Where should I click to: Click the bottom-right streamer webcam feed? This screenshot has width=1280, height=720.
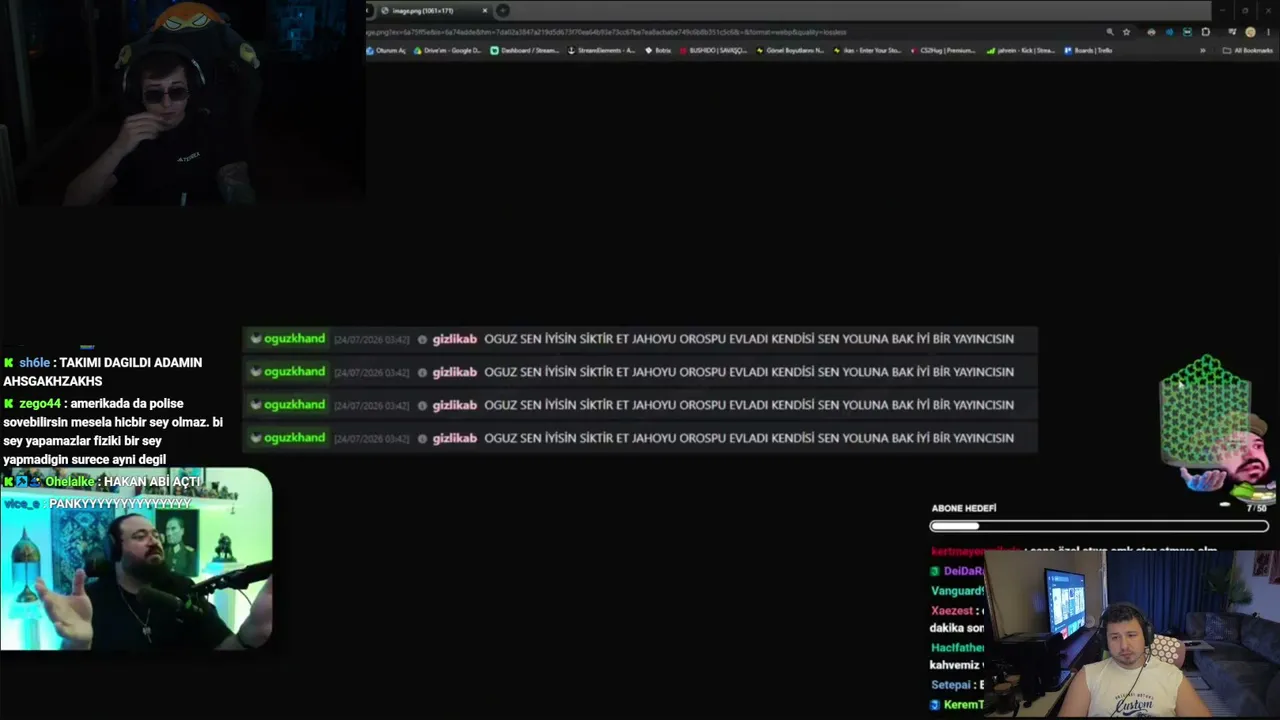point(1132,633)
